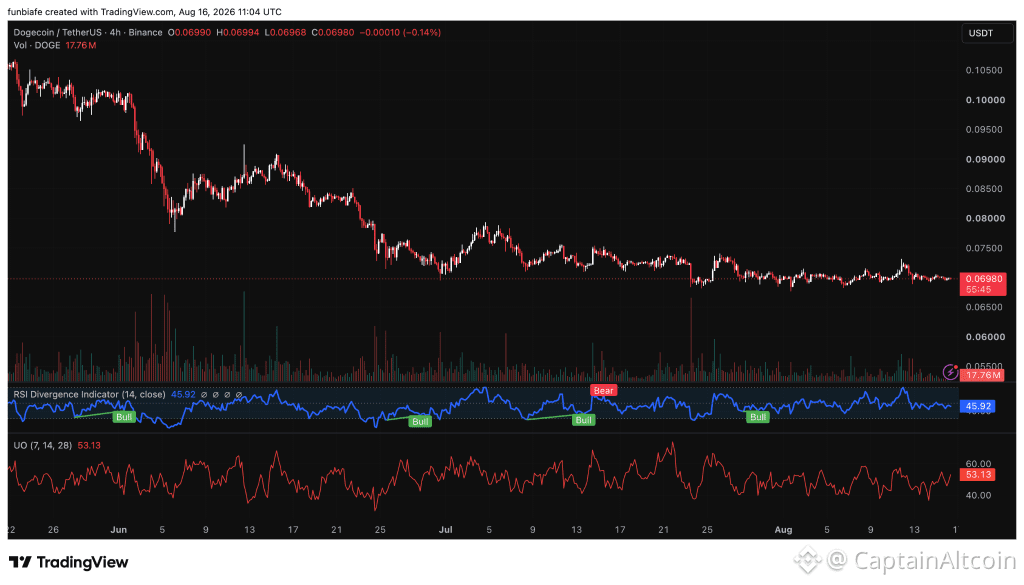Viewport: 1024px width, 585px height.
Task: Click the 0.09000 price axis level
Action: (x=985, y=159)
